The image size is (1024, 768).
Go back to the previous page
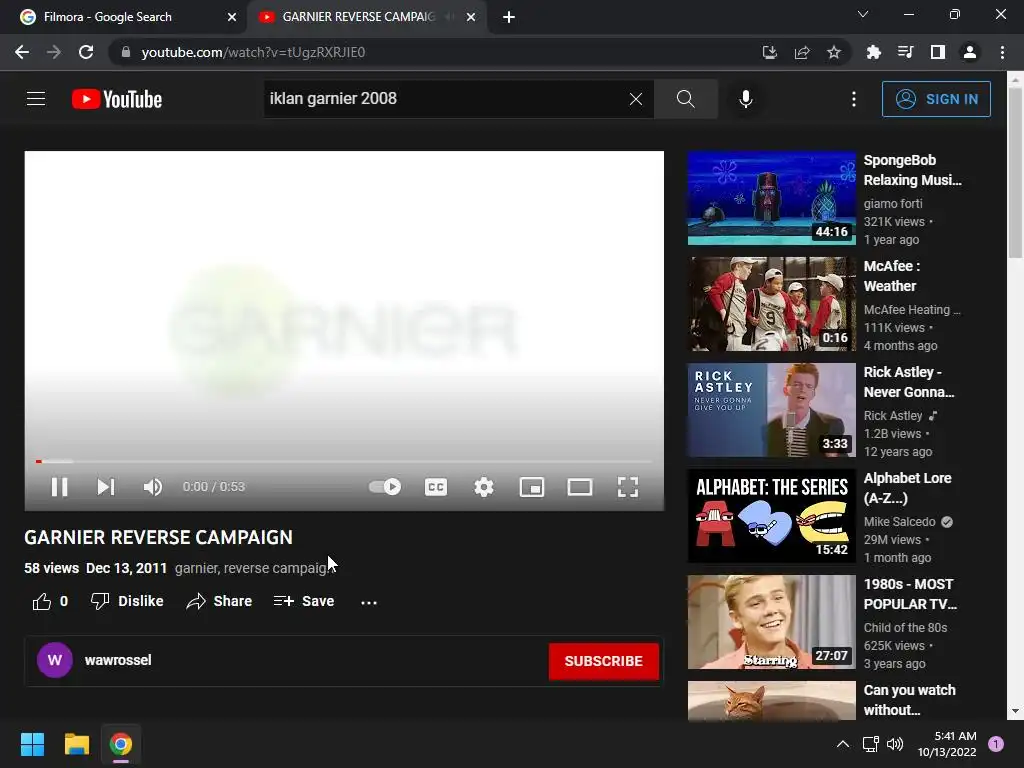tap(22, 52)
